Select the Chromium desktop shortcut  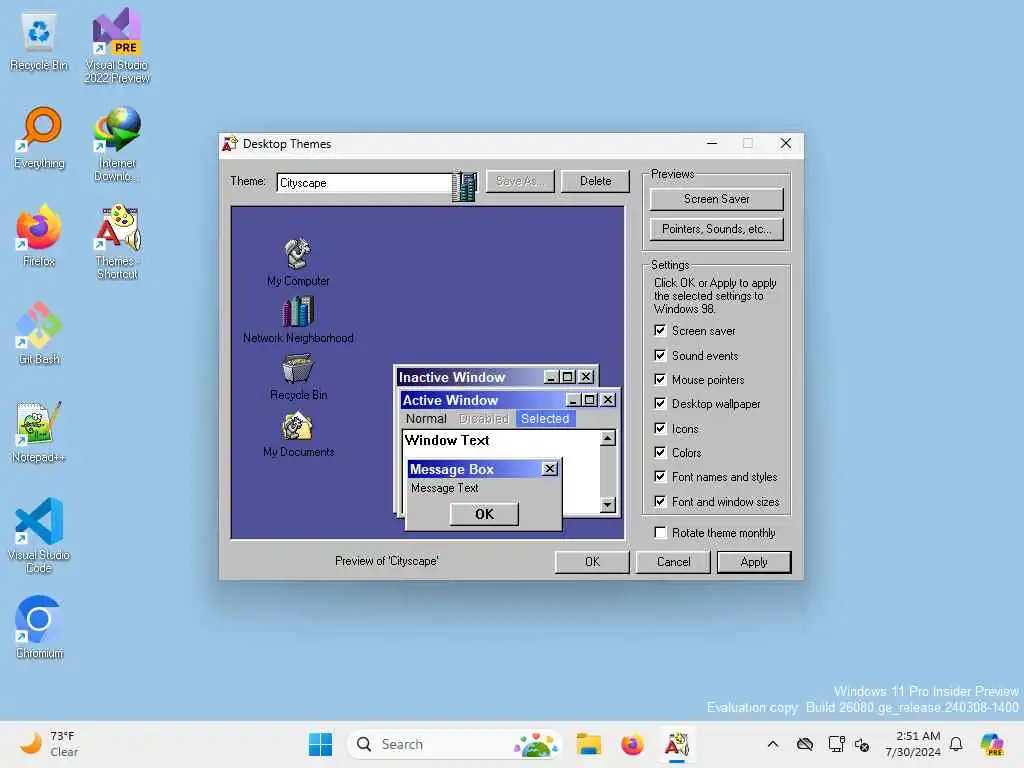point(39,628)
